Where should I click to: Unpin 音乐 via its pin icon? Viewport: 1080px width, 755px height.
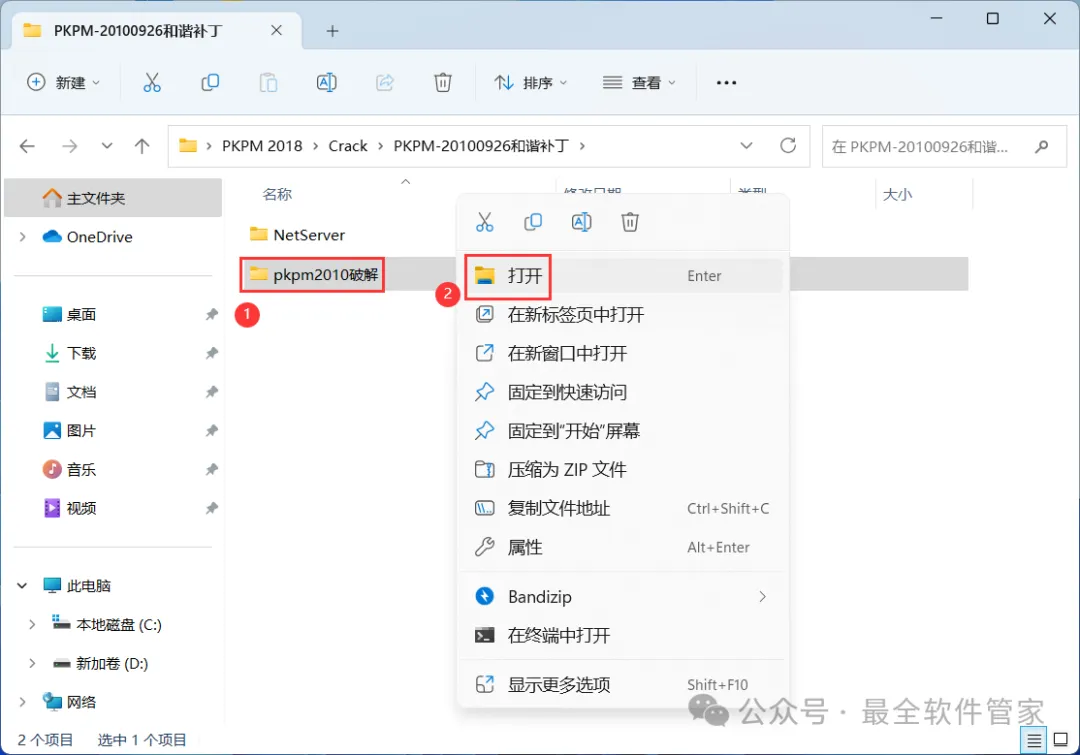(x=211, y=469)
